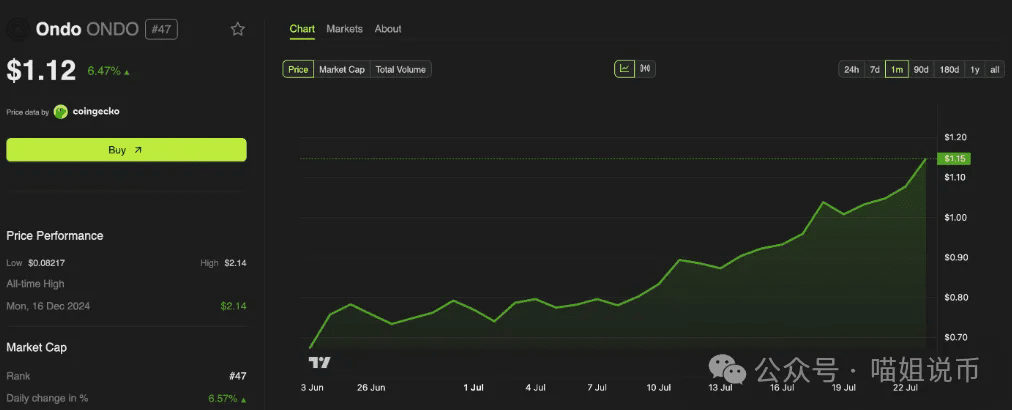Click the coingecko price data link

tap(87, 112)
